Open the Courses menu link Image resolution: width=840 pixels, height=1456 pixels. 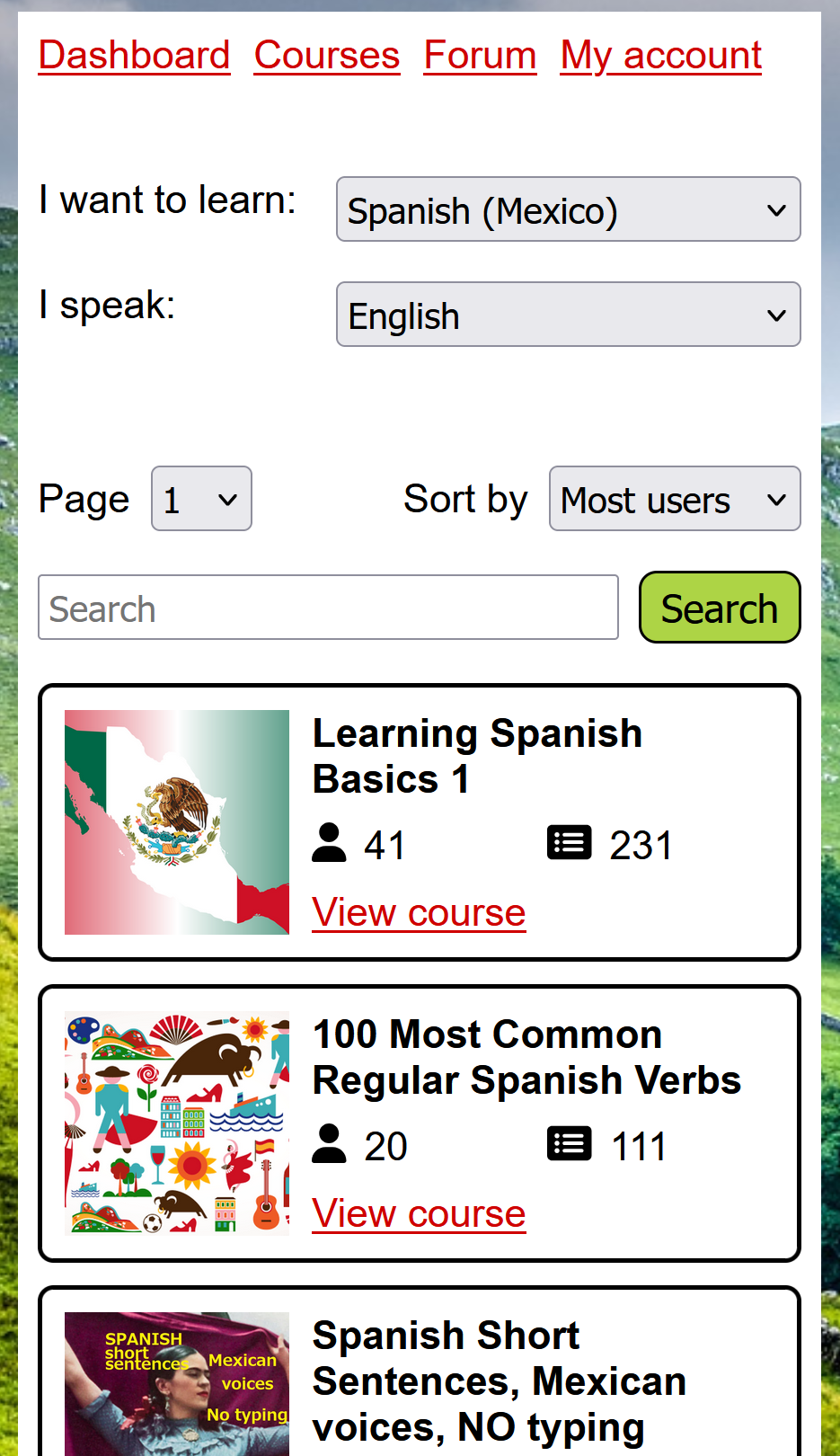click(x=327, y=56)
